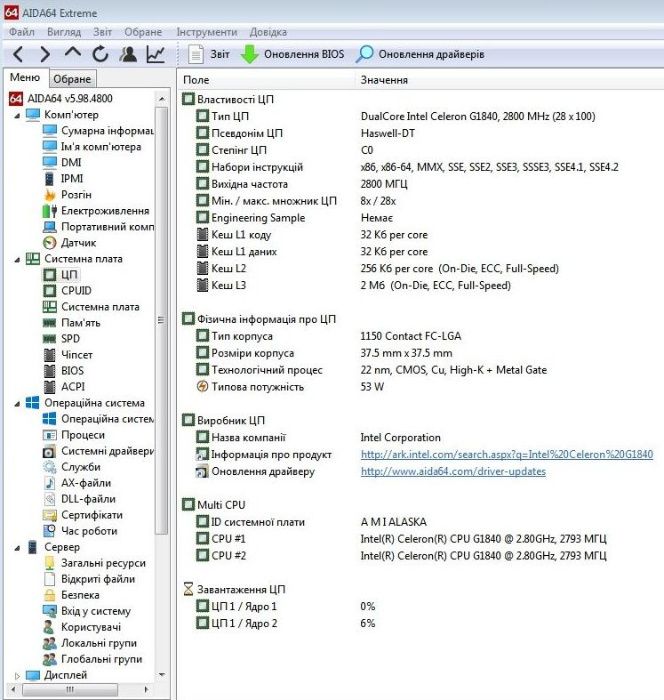This screenshot has height=700, width=664.
Task: Expand the Дисплей tree node
Action: [17, 675]
